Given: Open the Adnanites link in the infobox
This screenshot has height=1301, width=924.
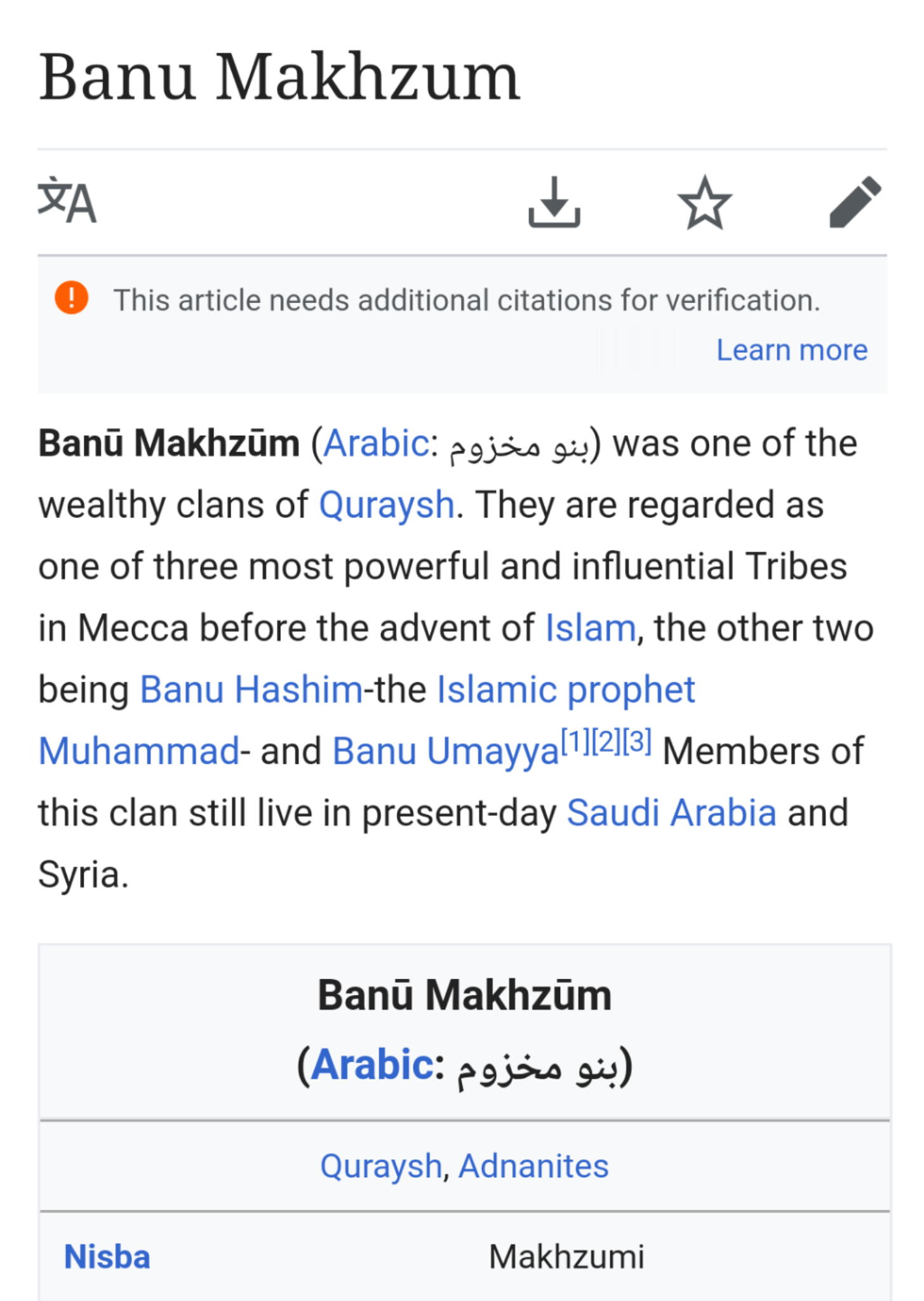Looking at the screenshot, I should coord(533,1166).
